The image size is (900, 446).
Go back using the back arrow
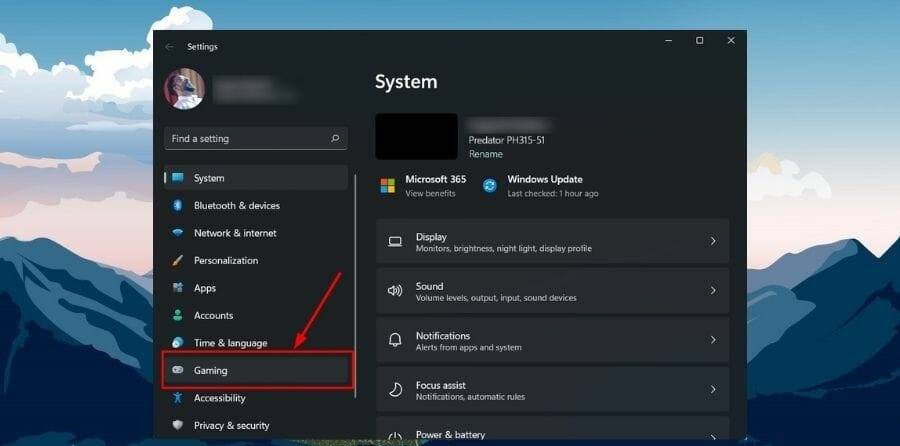(169, 47)
